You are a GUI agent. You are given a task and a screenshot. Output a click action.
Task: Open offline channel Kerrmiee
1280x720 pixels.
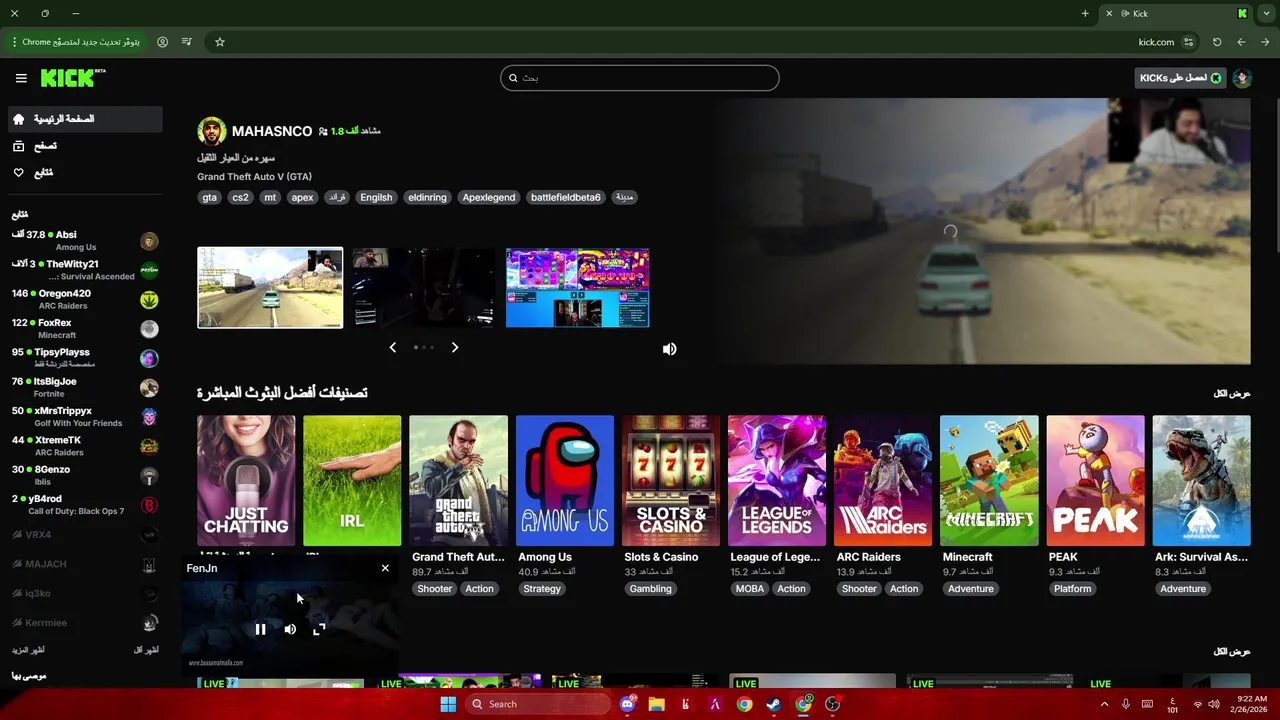84,623
